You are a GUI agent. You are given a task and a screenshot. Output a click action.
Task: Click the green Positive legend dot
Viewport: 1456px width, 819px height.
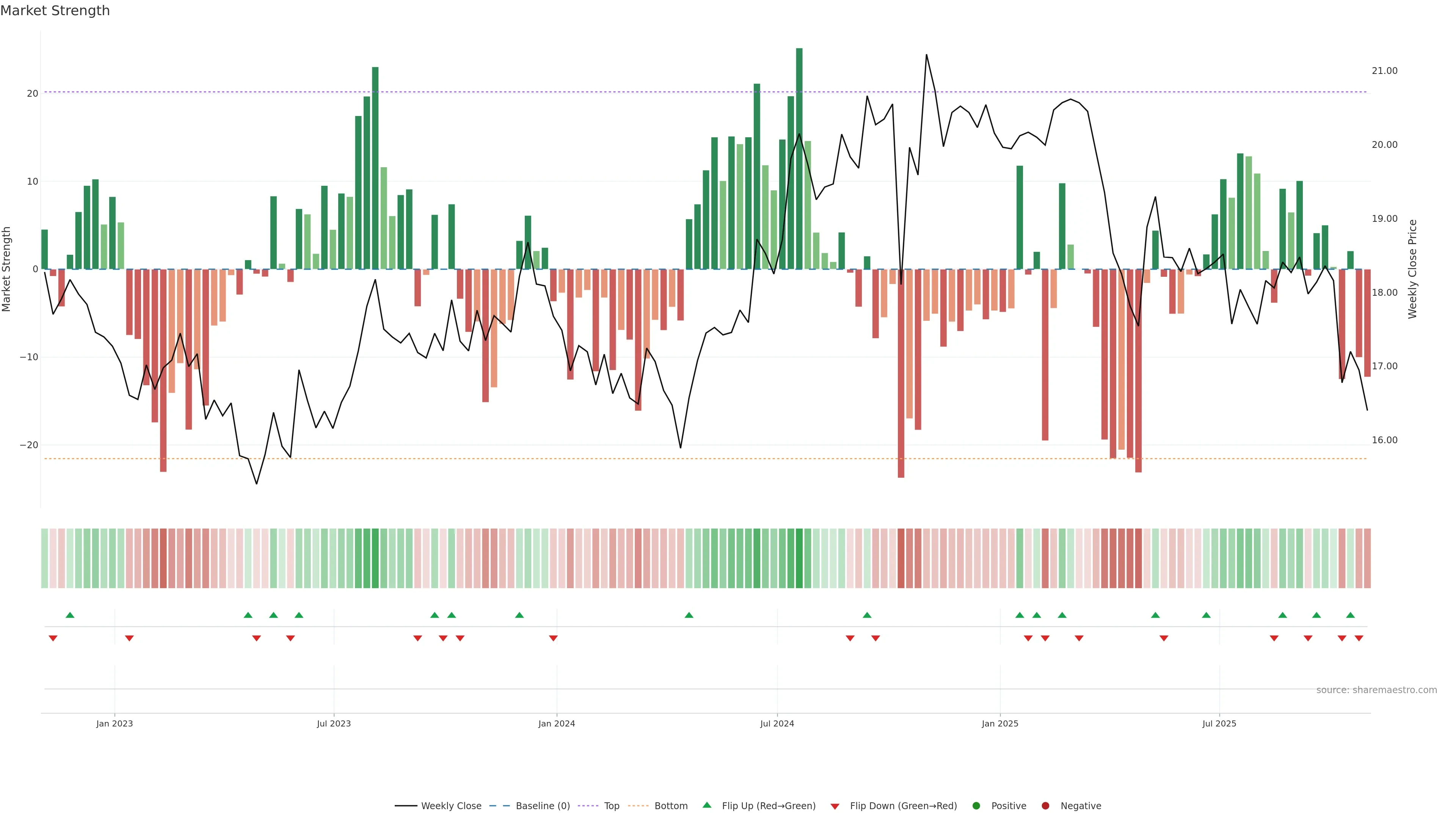point(976,806)
